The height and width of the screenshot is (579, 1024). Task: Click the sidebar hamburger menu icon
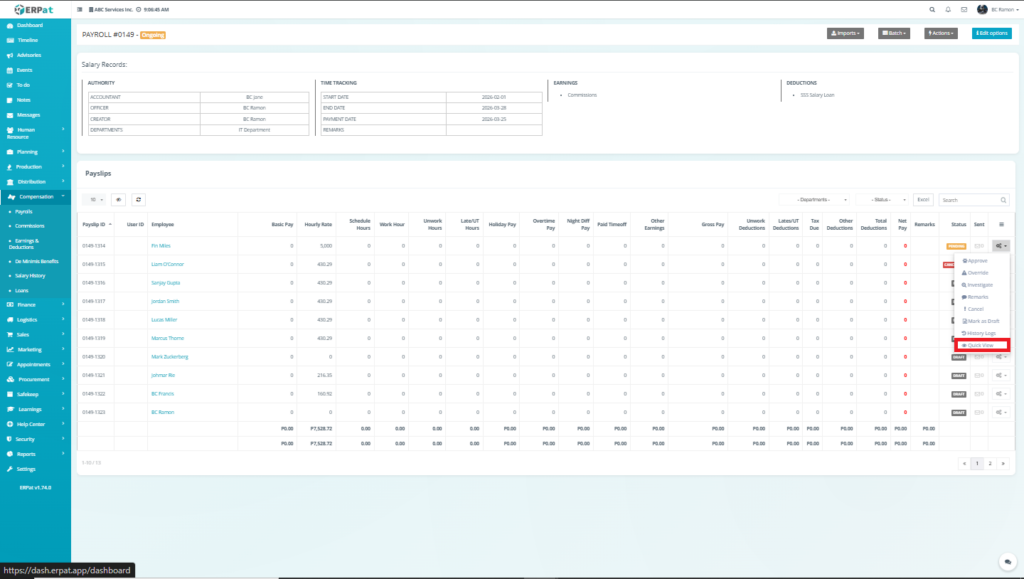tap(81, 9)
